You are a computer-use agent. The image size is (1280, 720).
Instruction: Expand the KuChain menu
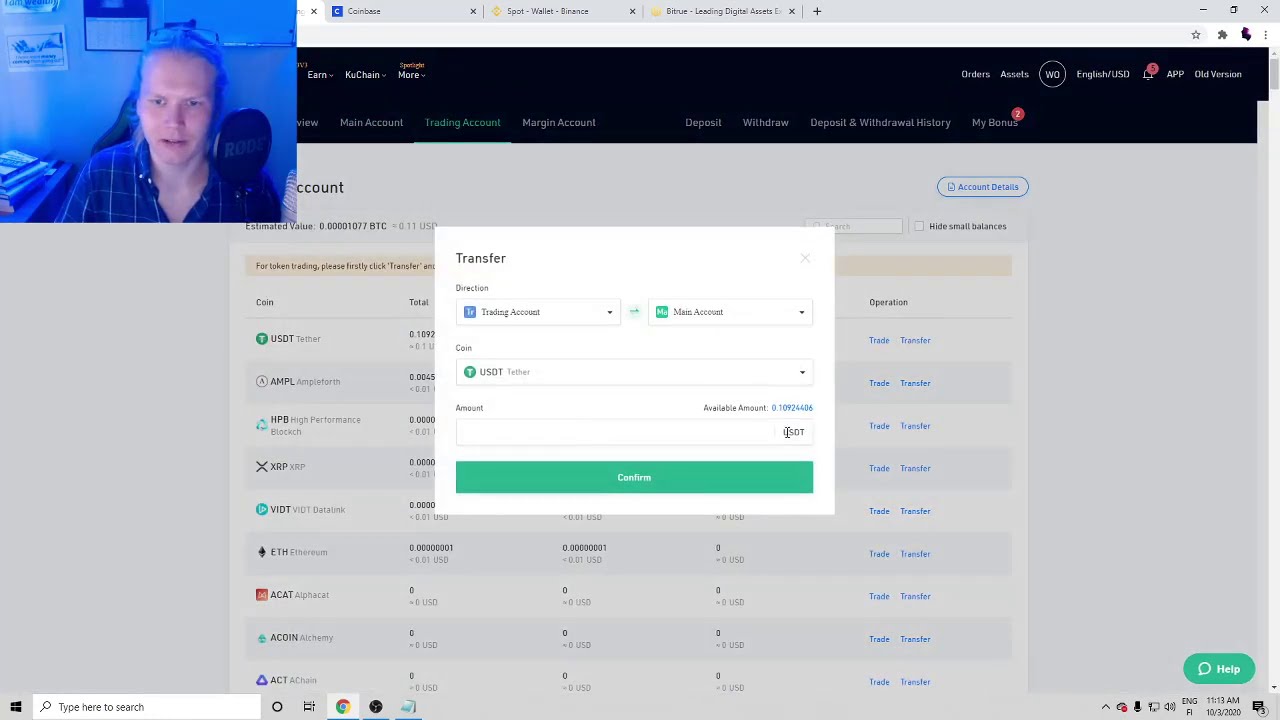[365, 75]
